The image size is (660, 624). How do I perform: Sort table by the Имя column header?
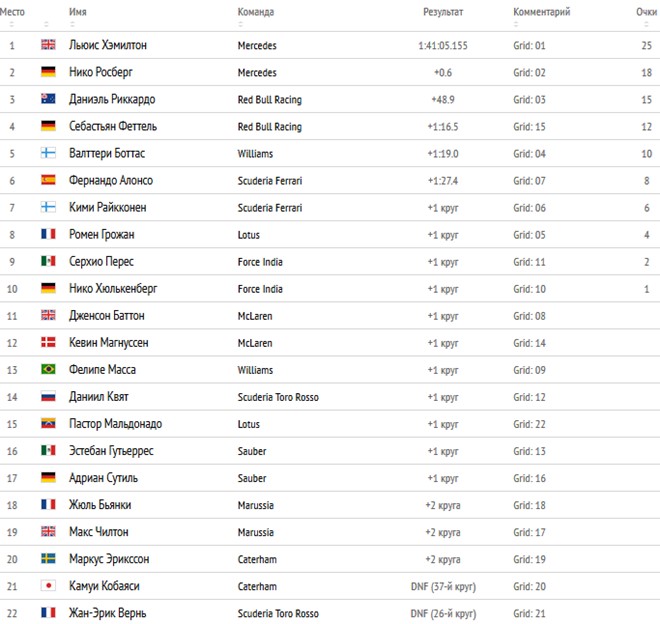tap(77, 12)
